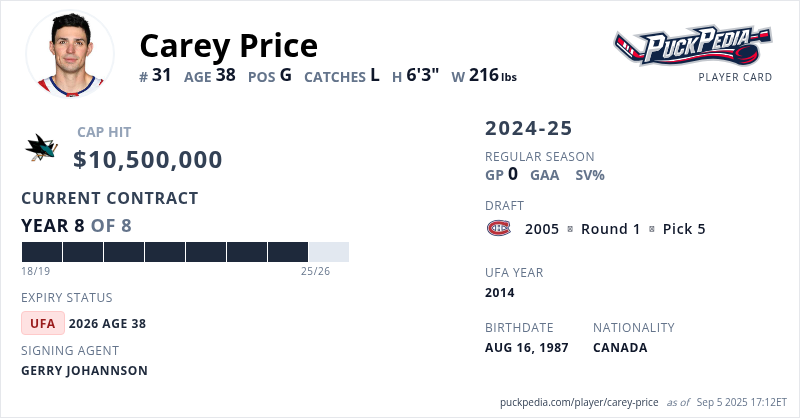Screen dimensions: 800x418
Task: Click the UFA expiry status badge
Action: [x=43, y=323]
